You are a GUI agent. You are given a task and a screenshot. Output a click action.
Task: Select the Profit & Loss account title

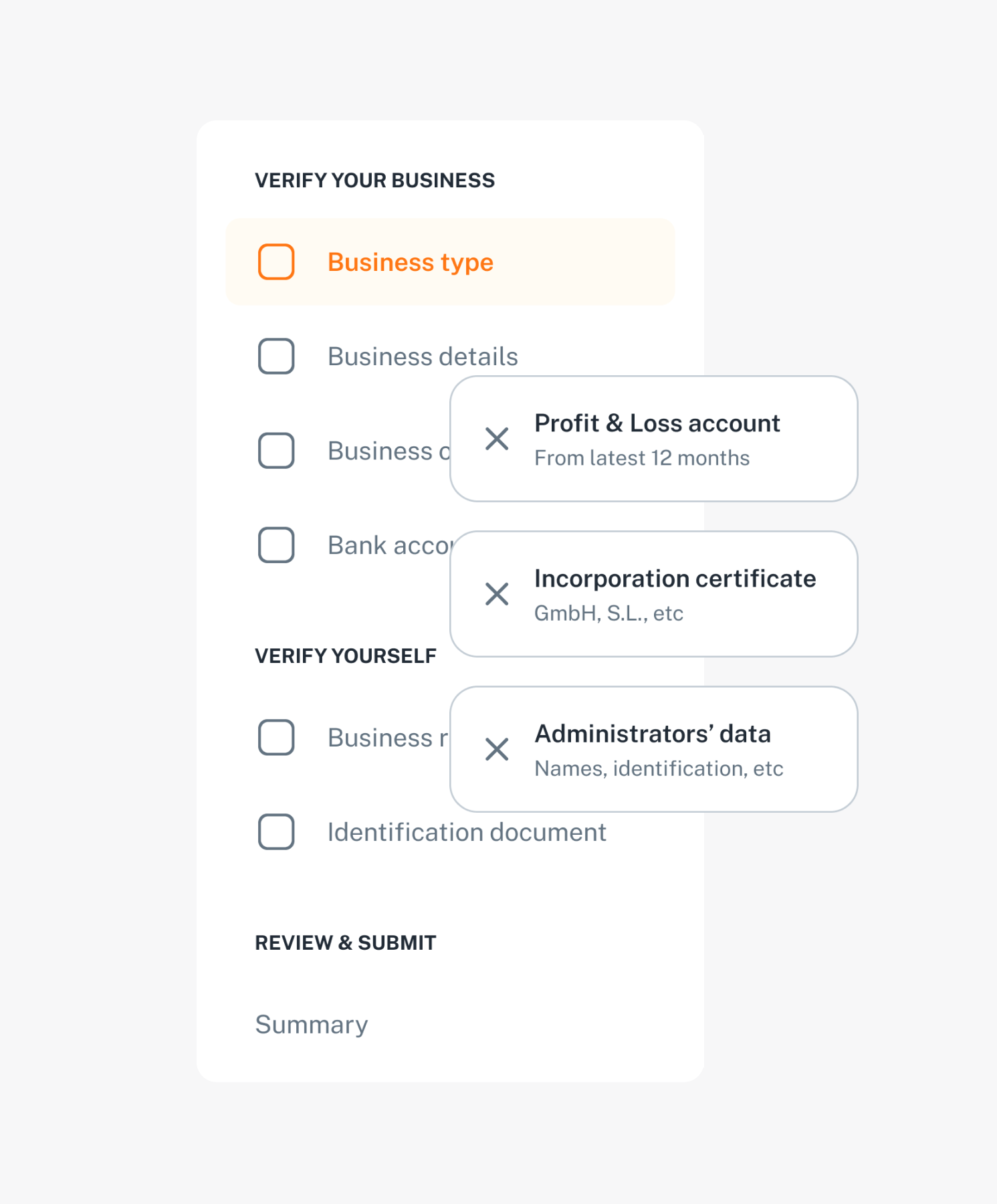pyautogui.click(x=657, y=423)
